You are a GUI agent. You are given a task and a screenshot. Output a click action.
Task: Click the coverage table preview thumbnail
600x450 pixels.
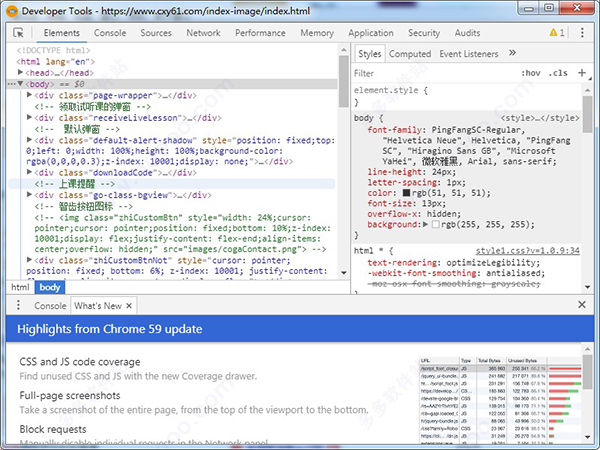tap(501, 400)
